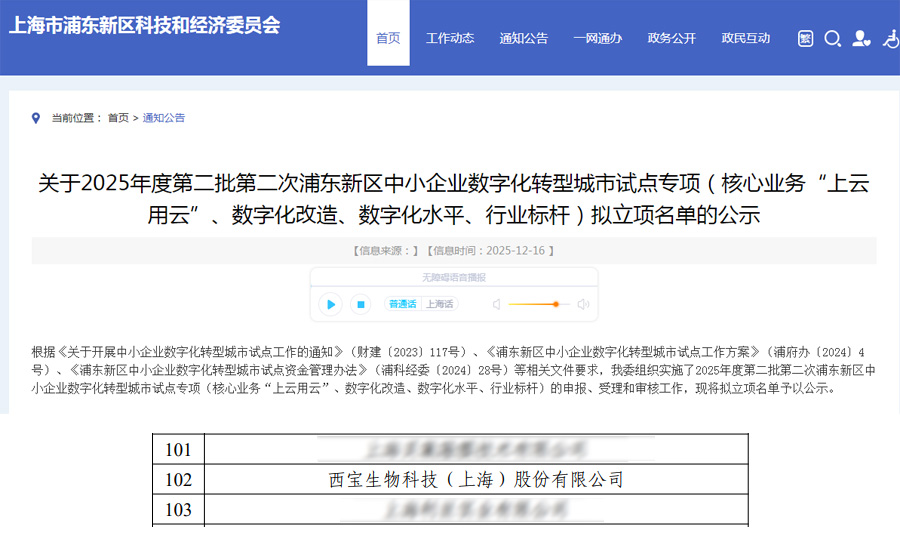Mute audio via the small speaker icon
This screenshot has height=550, width=900.
point(495,304)
